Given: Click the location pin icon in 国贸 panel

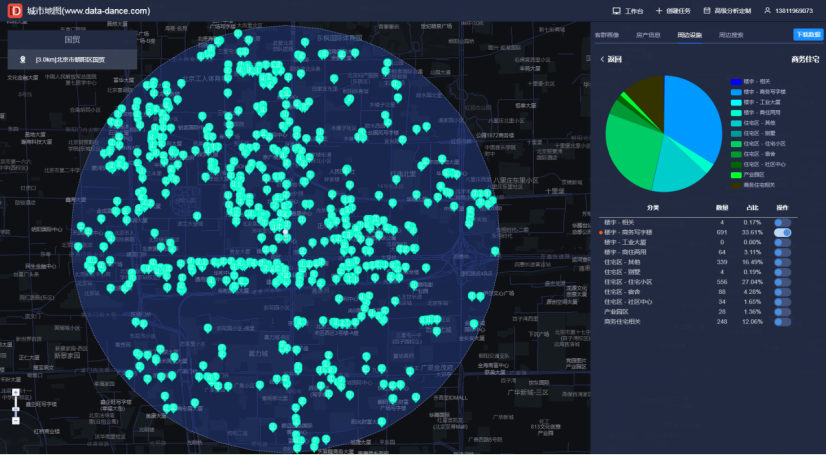Looking at the screenshot, I should 23,60.
